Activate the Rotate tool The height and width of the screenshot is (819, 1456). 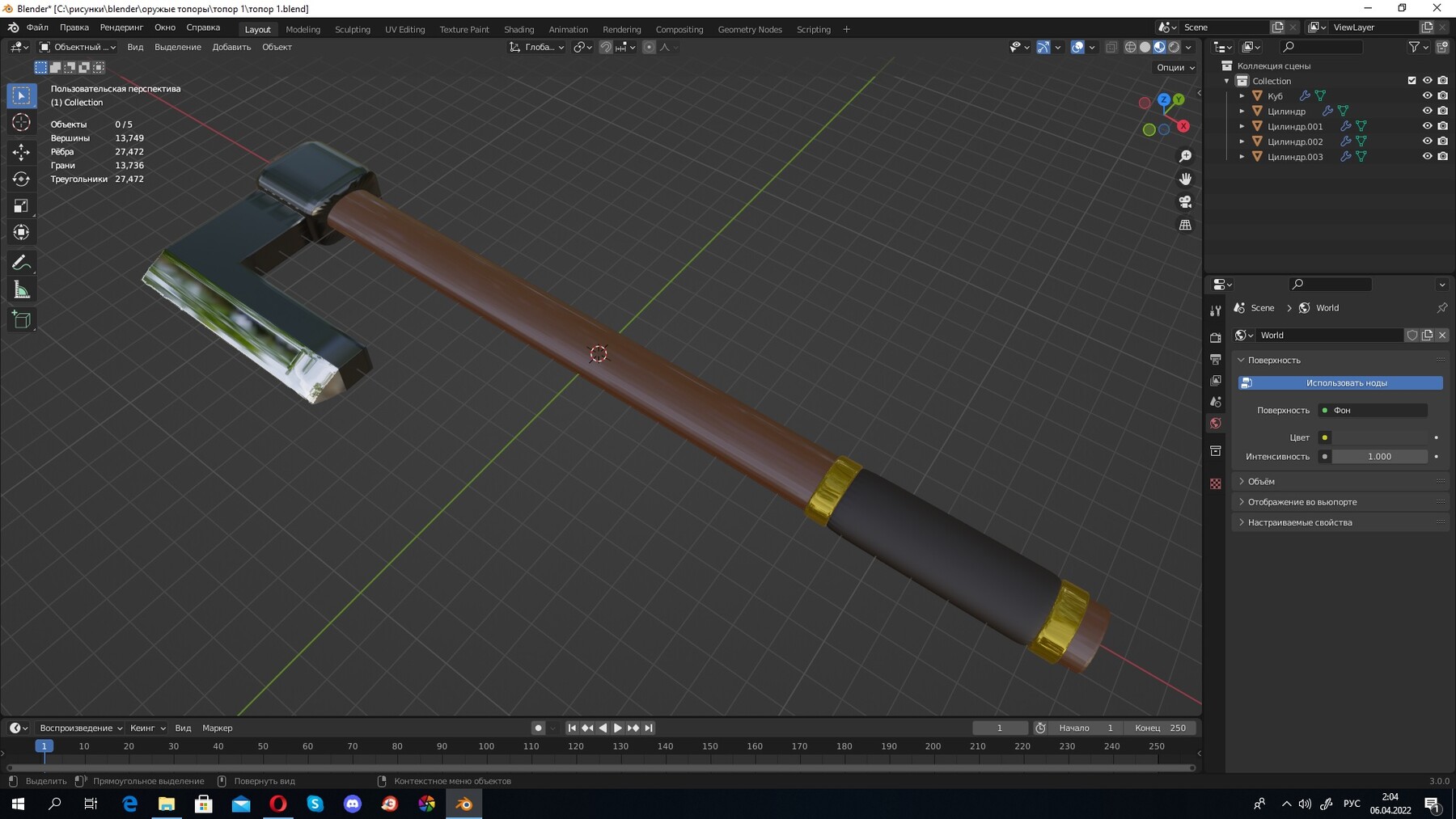[x=22, y=178]
